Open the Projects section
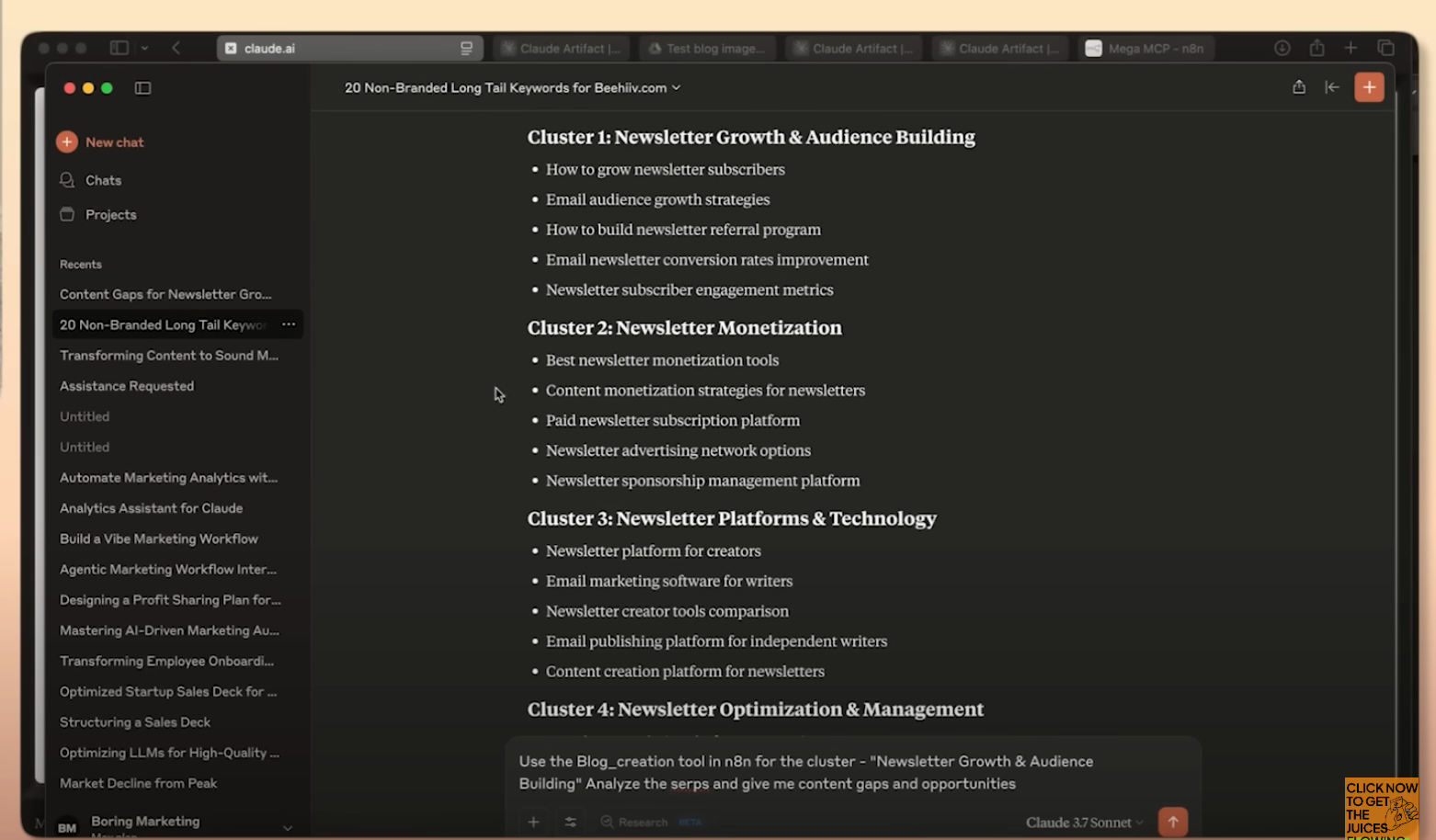 pos(97,214)
